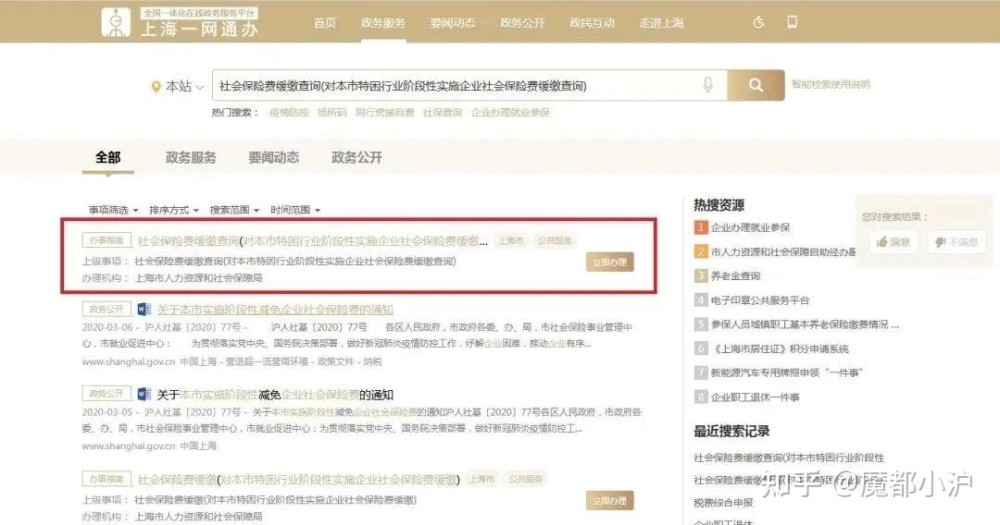This screenshot has height=525, width=1000.
Task: Click Word icon beside 2020-03-05 通知 result
Action: pyautogui.click(x=144, y=394)
